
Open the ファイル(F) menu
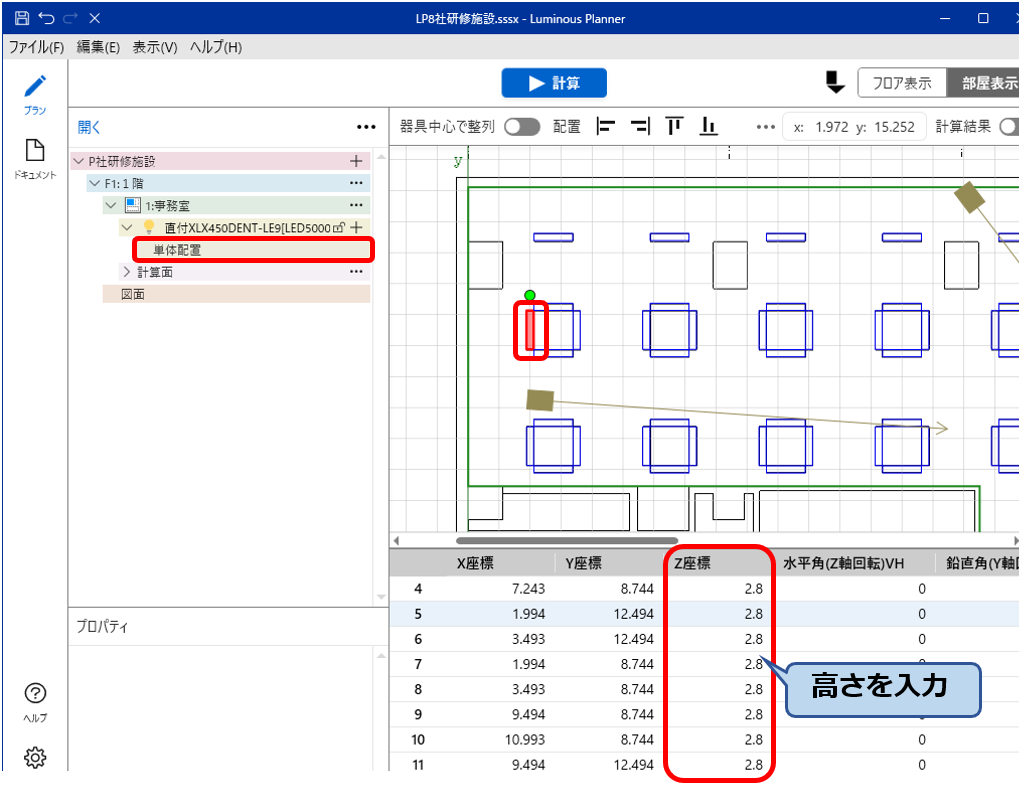[x=36, y=47]
